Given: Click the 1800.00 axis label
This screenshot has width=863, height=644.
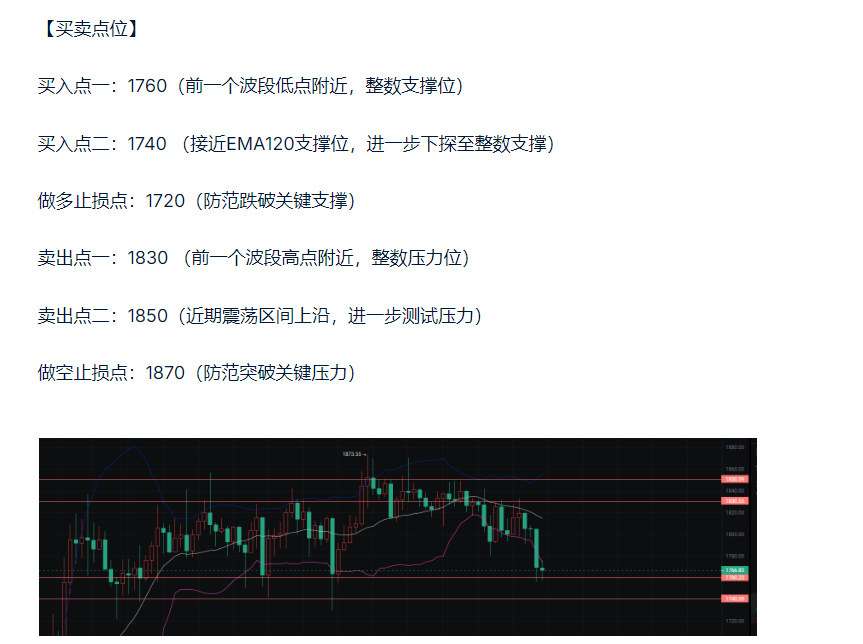Looking at the screenshot, I should [735, 534].
